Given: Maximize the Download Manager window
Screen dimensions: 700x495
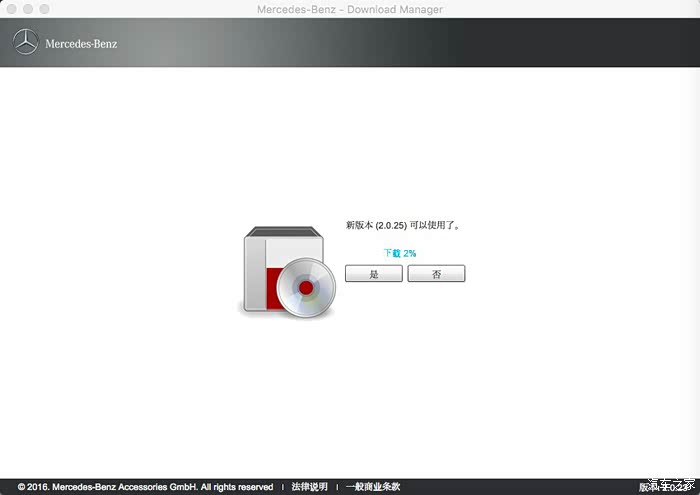Looking at the screenshot, I should point(44,9).
